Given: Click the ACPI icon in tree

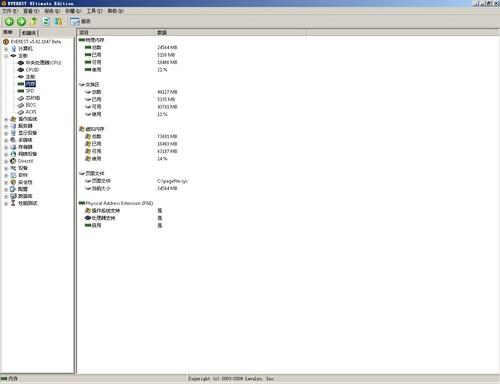Looking at the screenshot, I should [x=21, y=112].
